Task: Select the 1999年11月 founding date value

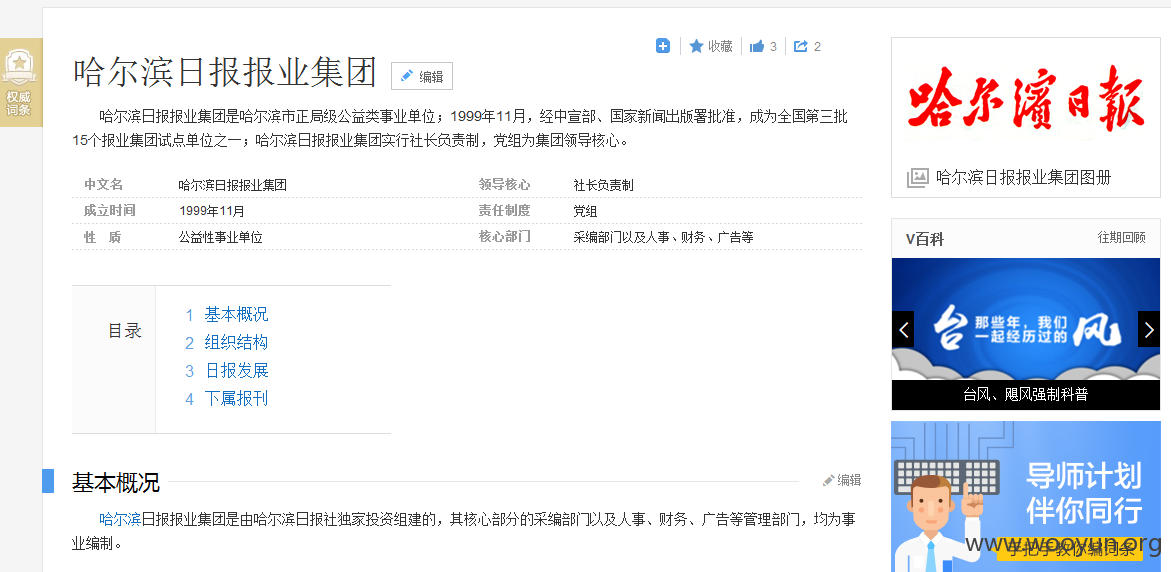Action: (x=212, y=211)
